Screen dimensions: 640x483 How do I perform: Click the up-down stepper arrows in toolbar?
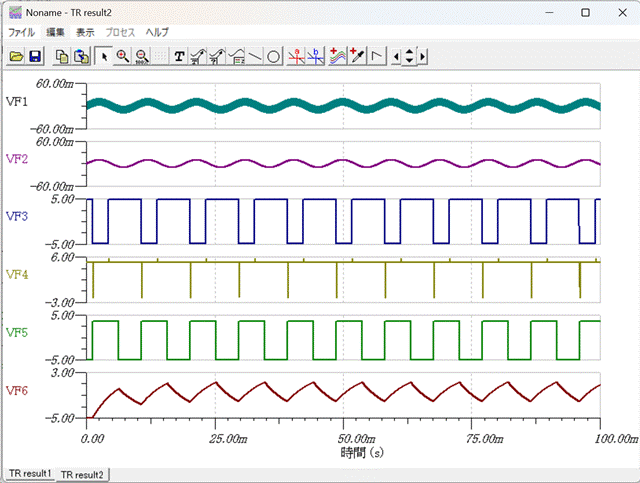pos(409,57)
